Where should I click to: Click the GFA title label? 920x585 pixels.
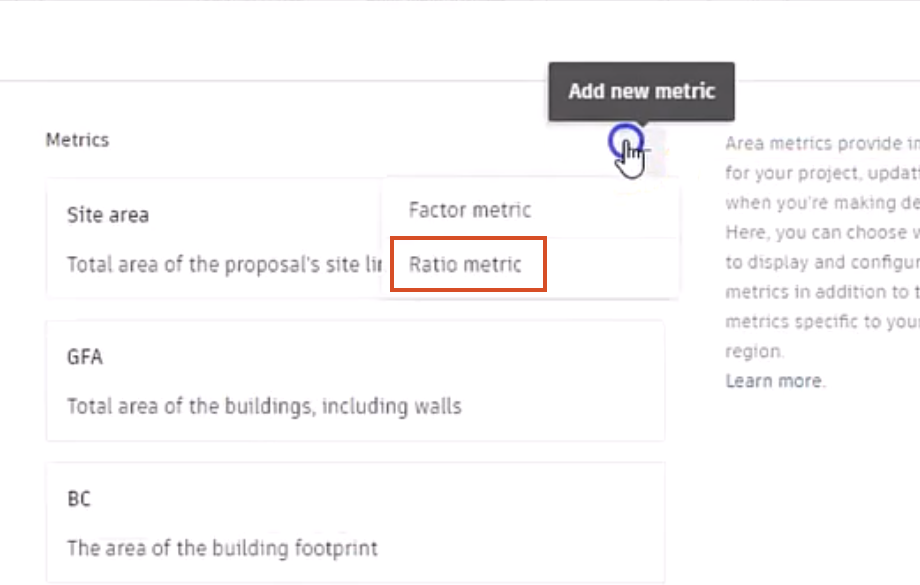[x=85, y=357]
